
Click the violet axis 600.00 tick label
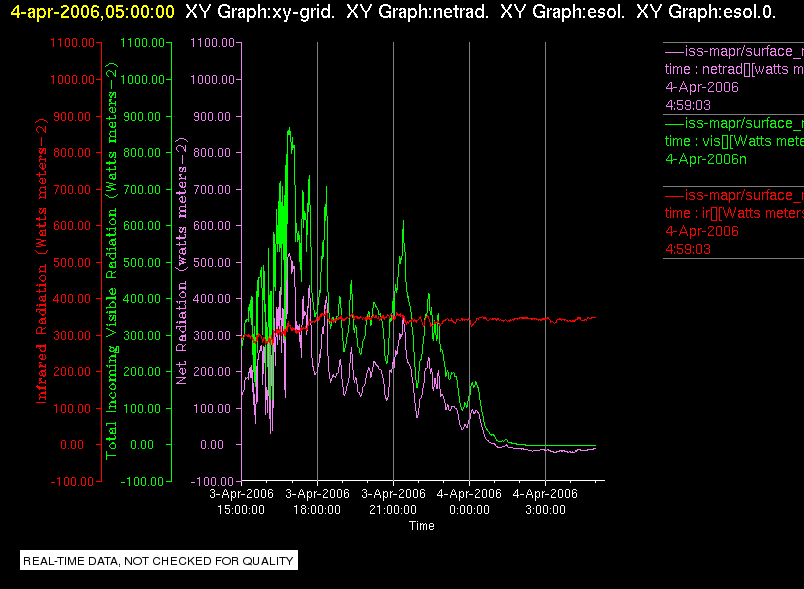coord(212,226)
